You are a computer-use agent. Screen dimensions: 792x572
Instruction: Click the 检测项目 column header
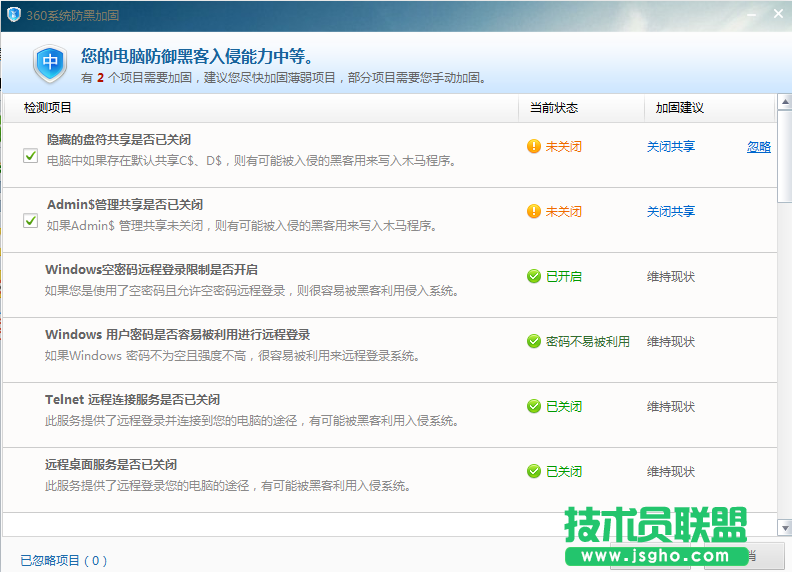click(48, 108)
